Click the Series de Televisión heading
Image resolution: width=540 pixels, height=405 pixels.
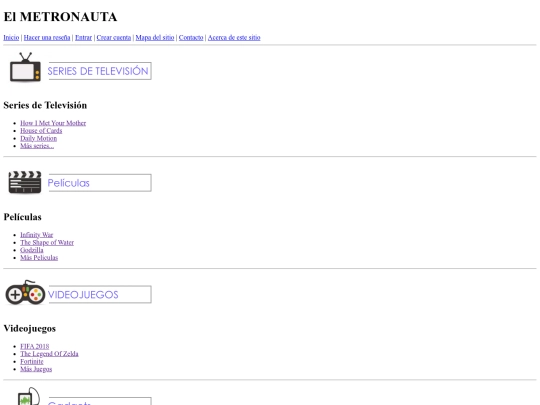(45, 105)
